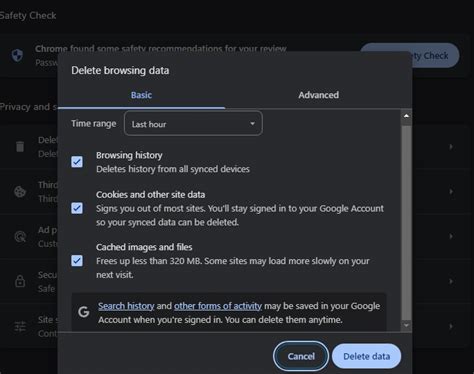Click the Safety Check shield icon
The image size is (474, 374).
pyautogui.click(x=17, y=55)
